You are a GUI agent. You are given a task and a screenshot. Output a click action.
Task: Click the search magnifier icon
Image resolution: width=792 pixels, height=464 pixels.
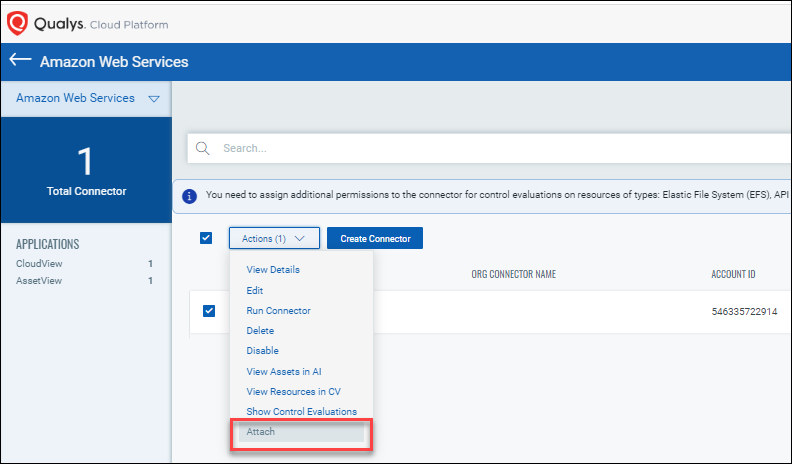(203, 148)
